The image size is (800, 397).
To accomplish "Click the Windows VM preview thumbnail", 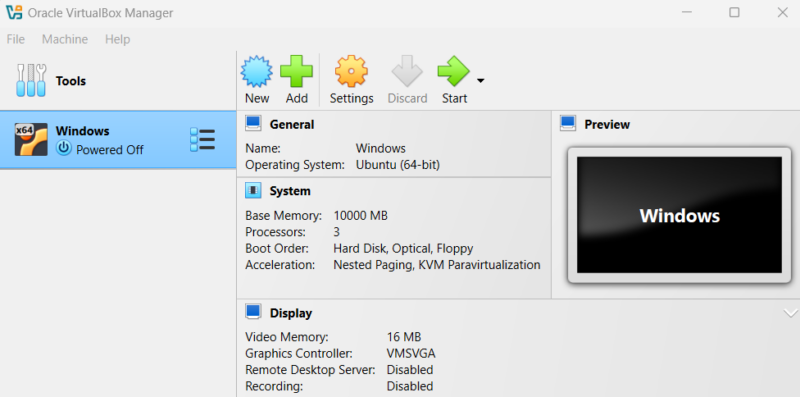I will click(679, 215).
